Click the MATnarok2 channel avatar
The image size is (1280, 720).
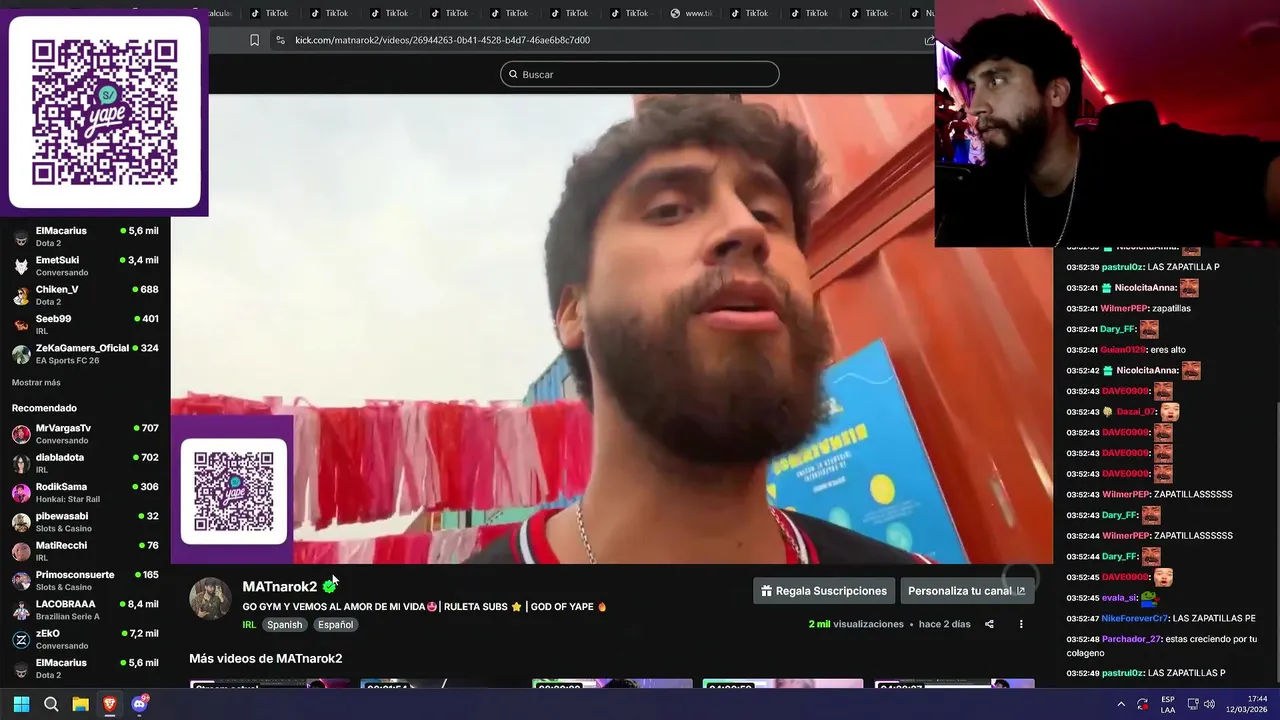210,598
